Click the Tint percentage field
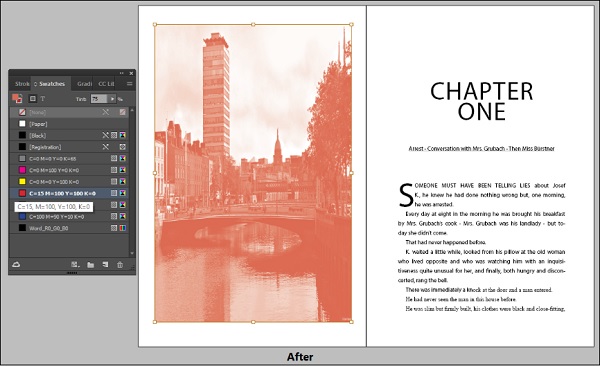Screen dimensions: 600x366 click(99, 99)
